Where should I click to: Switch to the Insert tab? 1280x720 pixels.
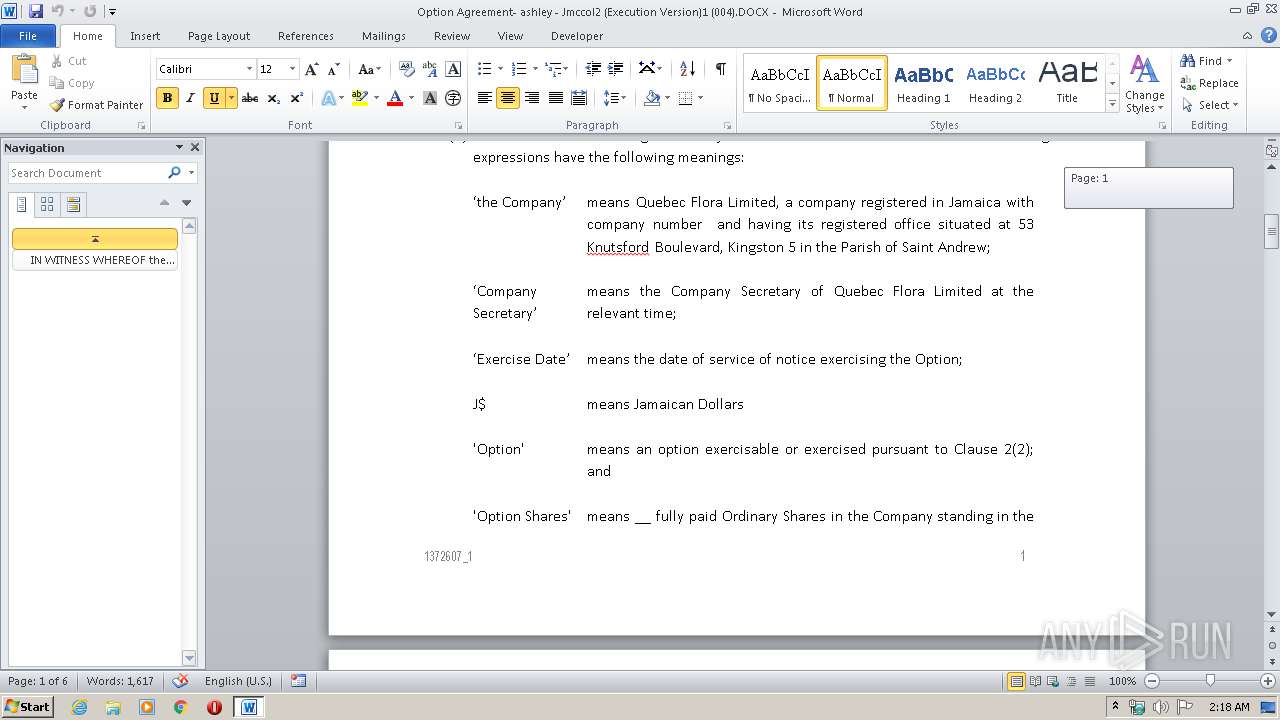[x=145, y=36]
